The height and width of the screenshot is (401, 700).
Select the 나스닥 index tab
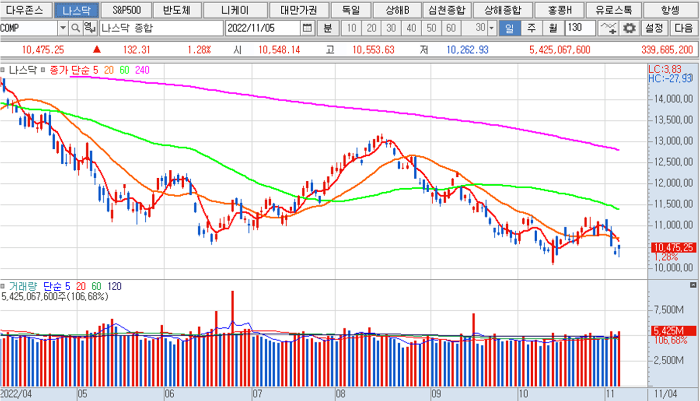click(76, 10)
